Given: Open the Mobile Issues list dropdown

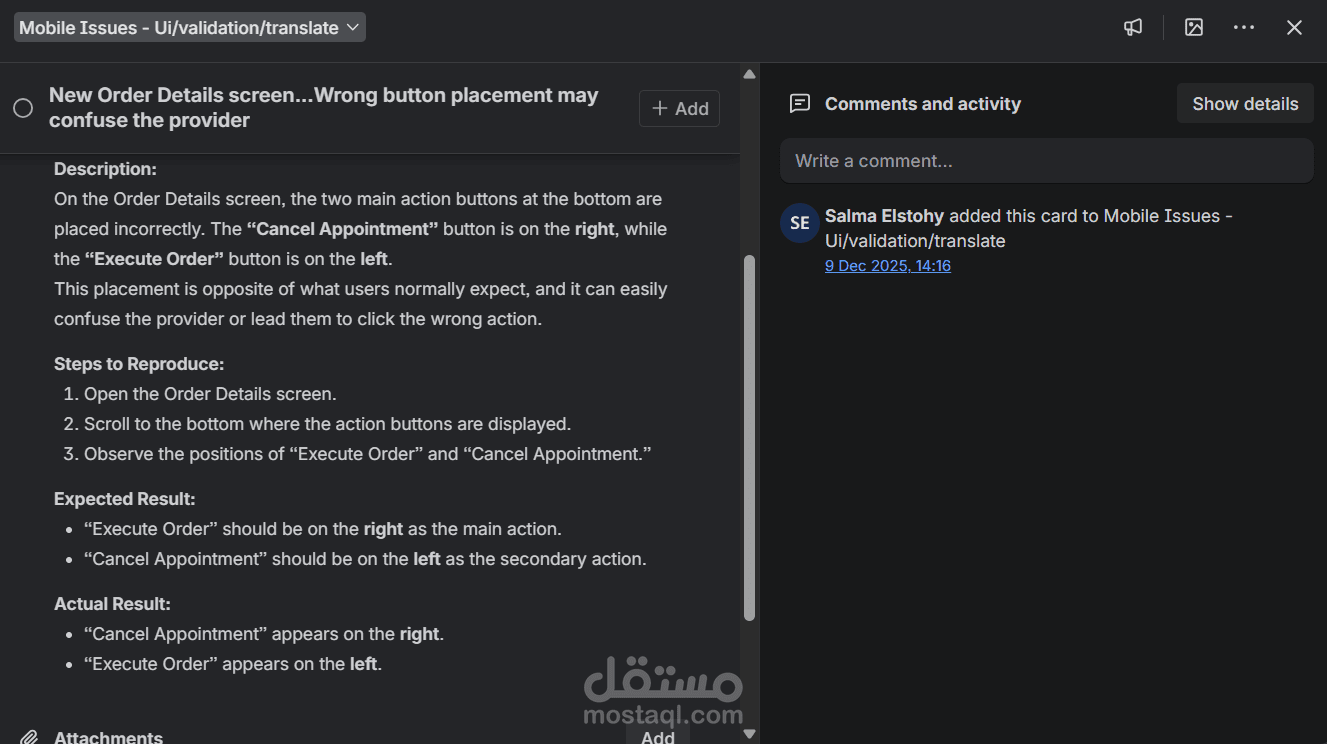Looking at the screenshot, I should (x=189, y=28).
